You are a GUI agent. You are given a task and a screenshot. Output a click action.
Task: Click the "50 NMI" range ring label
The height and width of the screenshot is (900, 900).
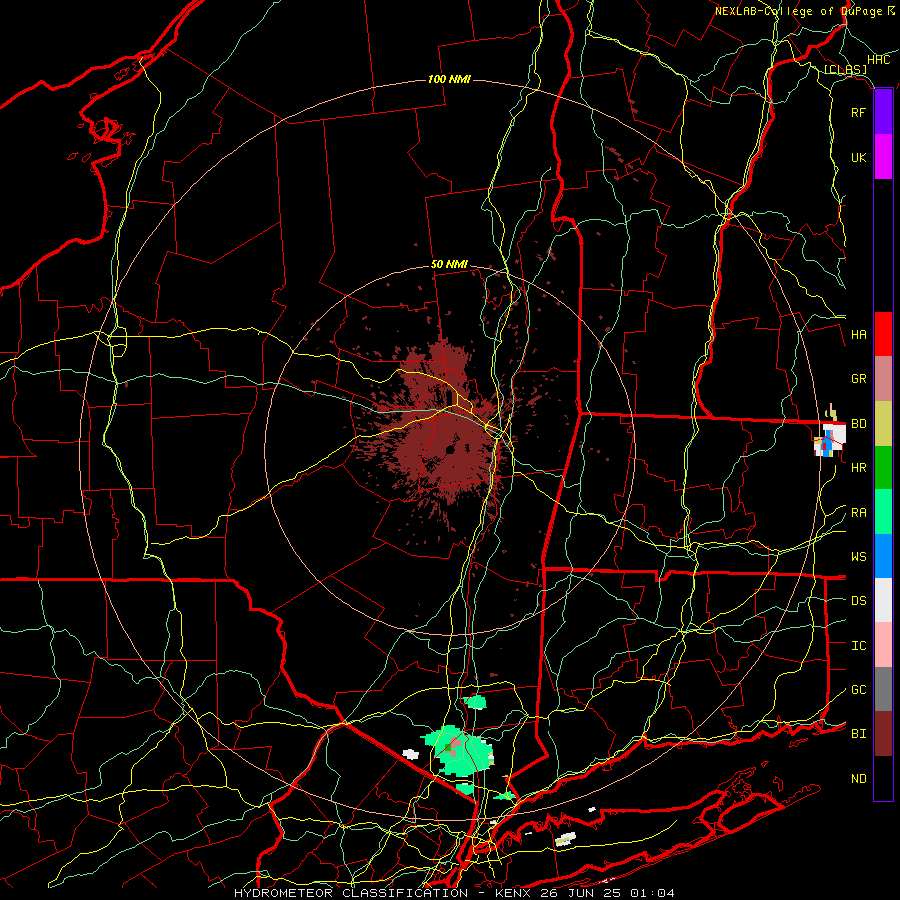tap(449, 264)
